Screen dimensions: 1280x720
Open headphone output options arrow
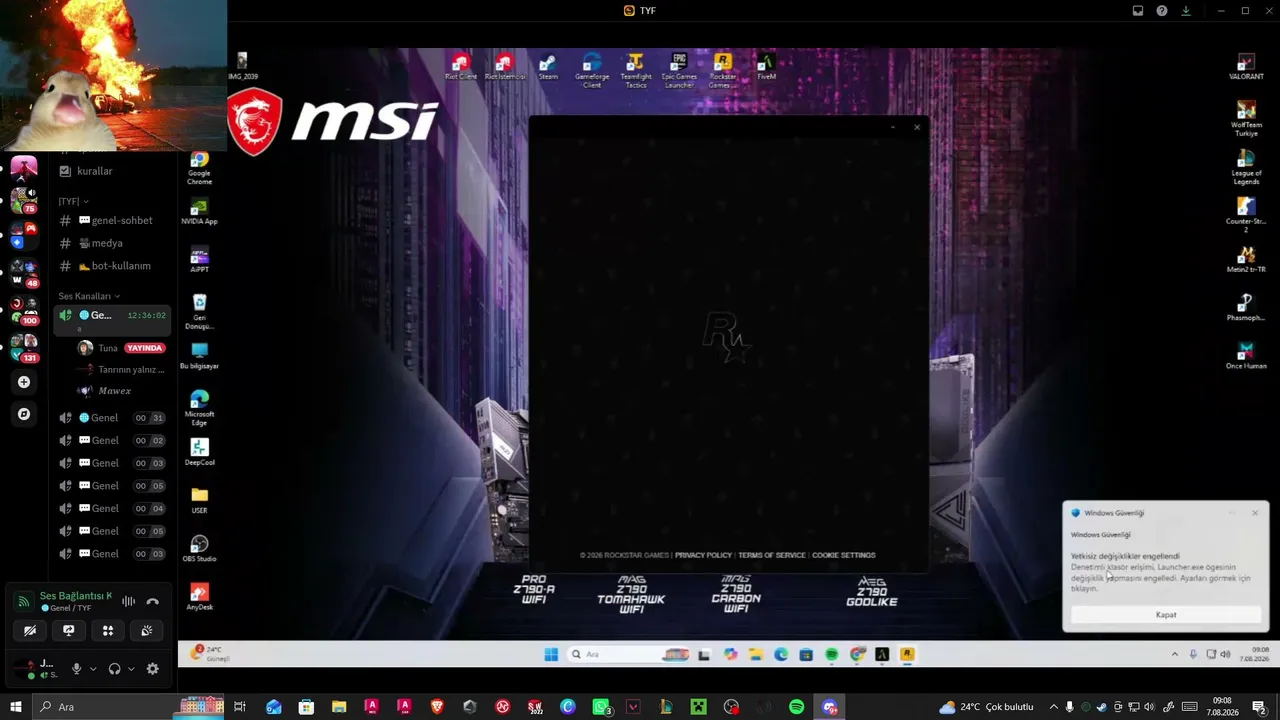[131, 669]
